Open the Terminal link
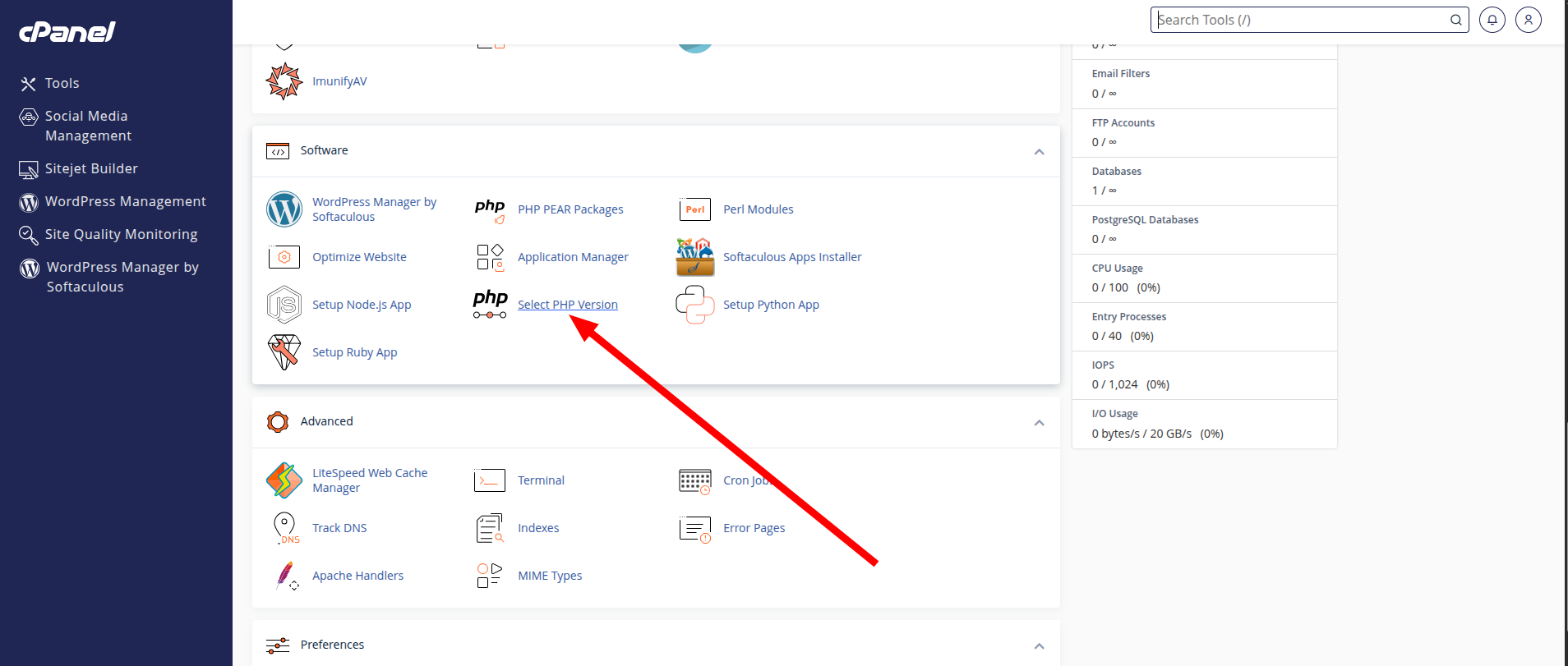 pos(541,480)
